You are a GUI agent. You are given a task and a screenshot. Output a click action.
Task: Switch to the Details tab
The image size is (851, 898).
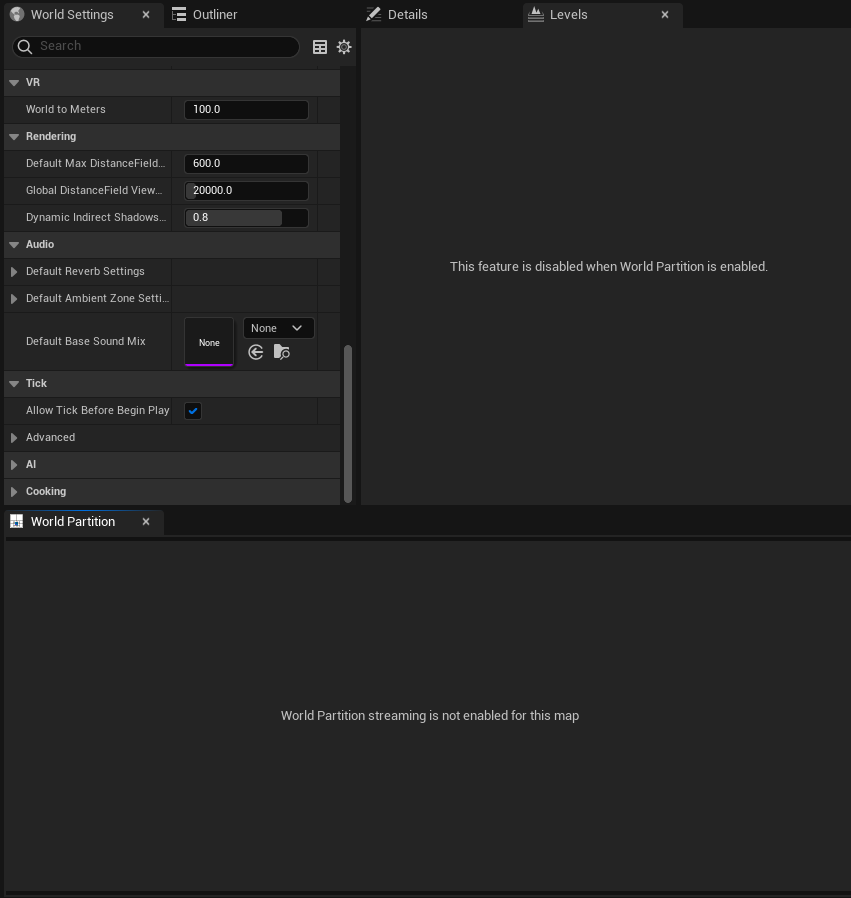point(407,14)
